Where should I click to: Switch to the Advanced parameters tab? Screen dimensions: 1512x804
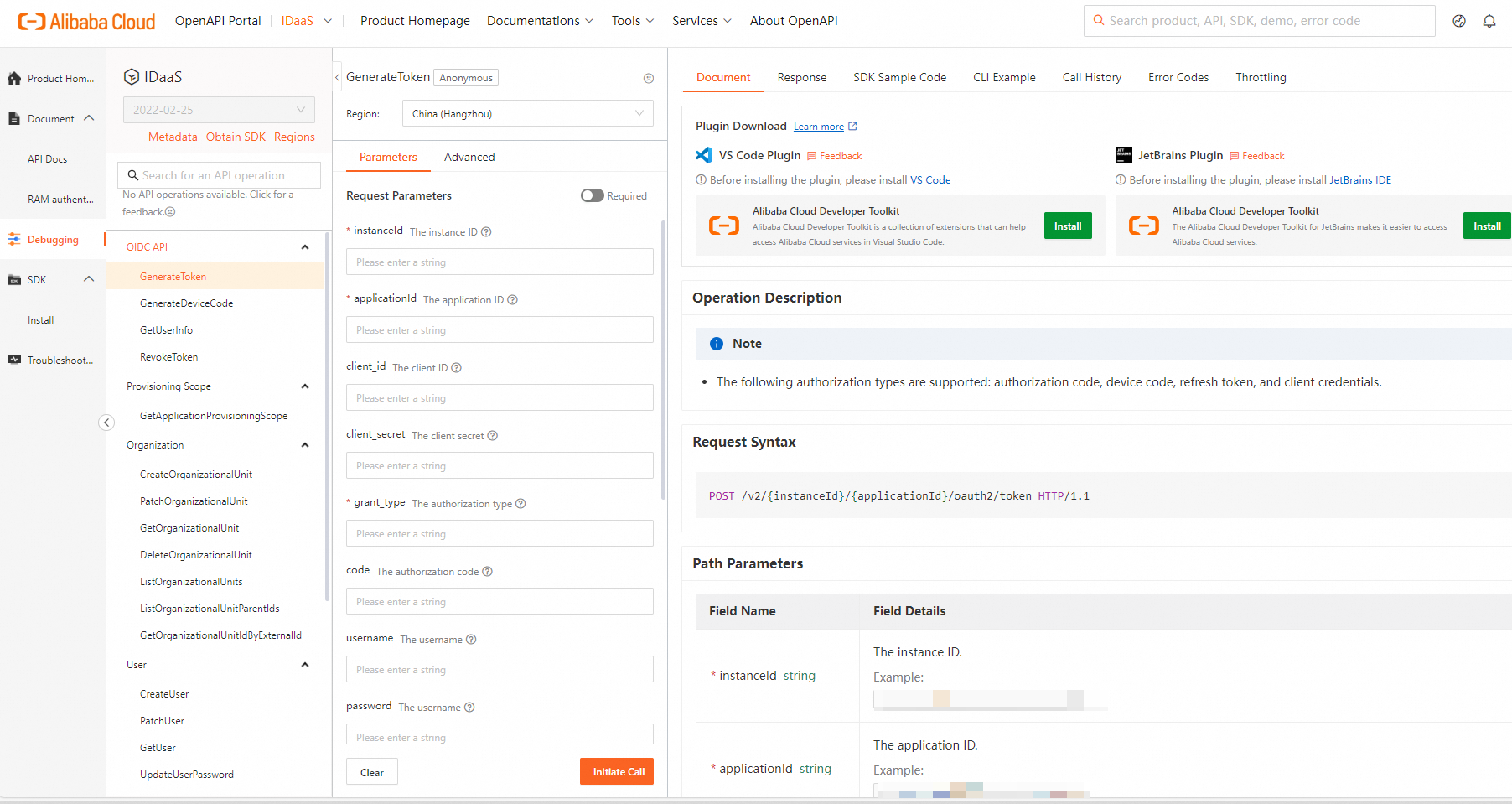(x=469, y=157)
